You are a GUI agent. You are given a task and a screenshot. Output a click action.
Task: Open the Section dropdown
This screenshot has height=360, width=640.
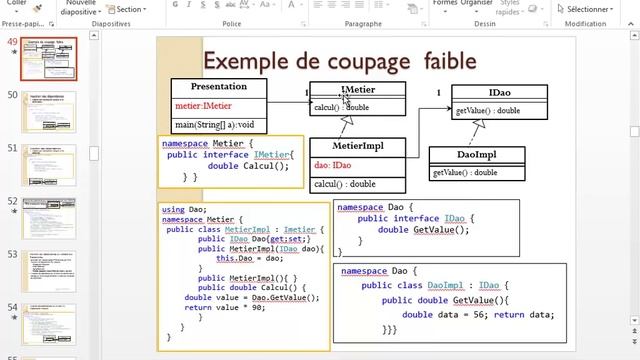click(x=144, y=9)
